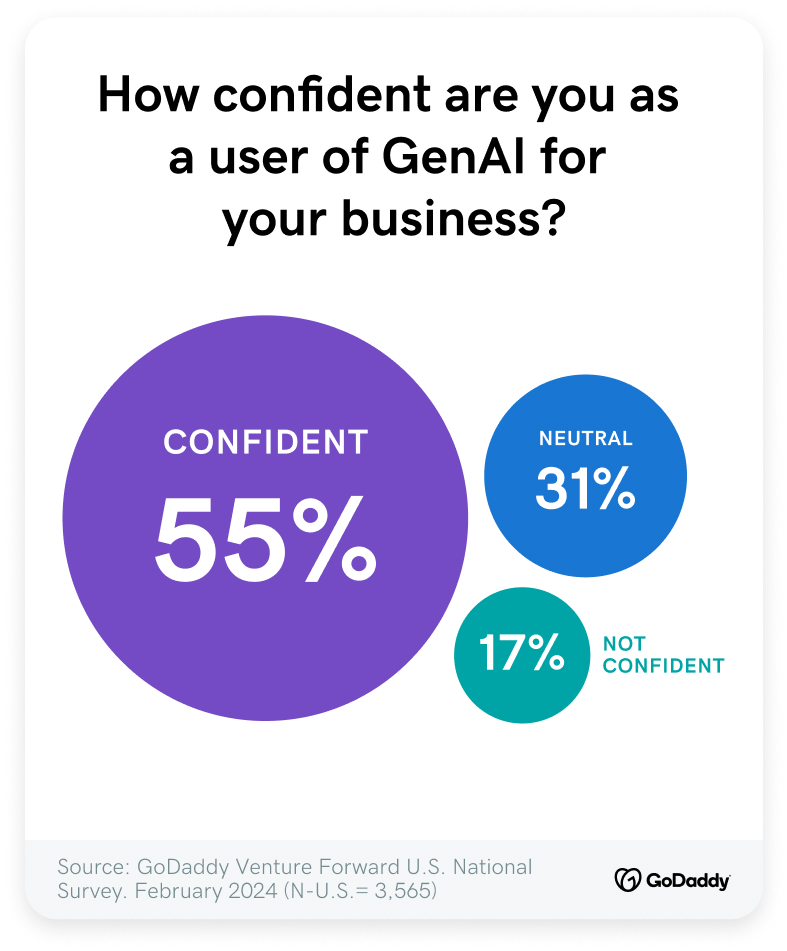This screenshot has width=787, height=951.
Task: Click the sample size N-U.S.= 3,565
Action: (360, 891)
